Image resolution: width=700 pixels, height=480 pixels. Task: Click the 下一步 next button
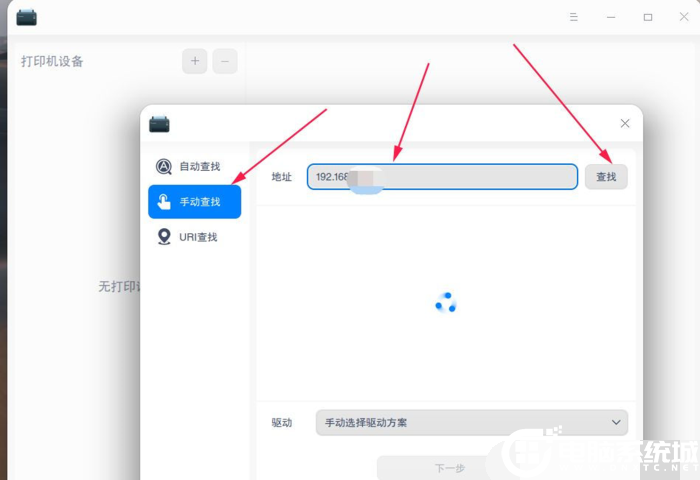[449, 468]
